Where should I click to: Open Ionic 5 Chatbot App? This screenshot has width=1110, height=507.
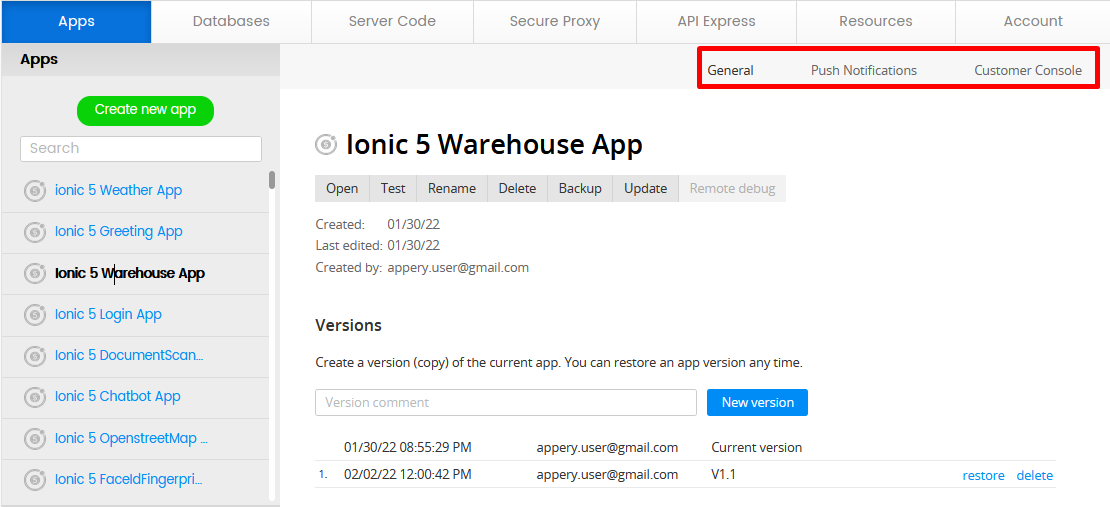(118, 396)
